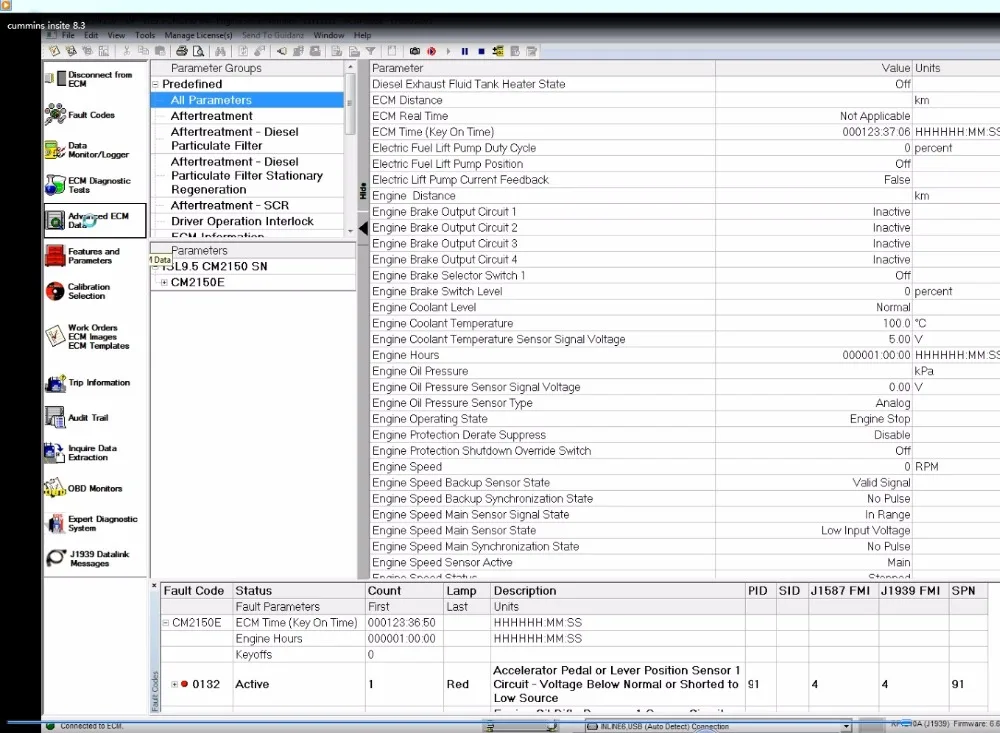This screenshot has height=733, width=1000.
Task: Select Advanced ECM Data in sidebar
Action: 95,220
